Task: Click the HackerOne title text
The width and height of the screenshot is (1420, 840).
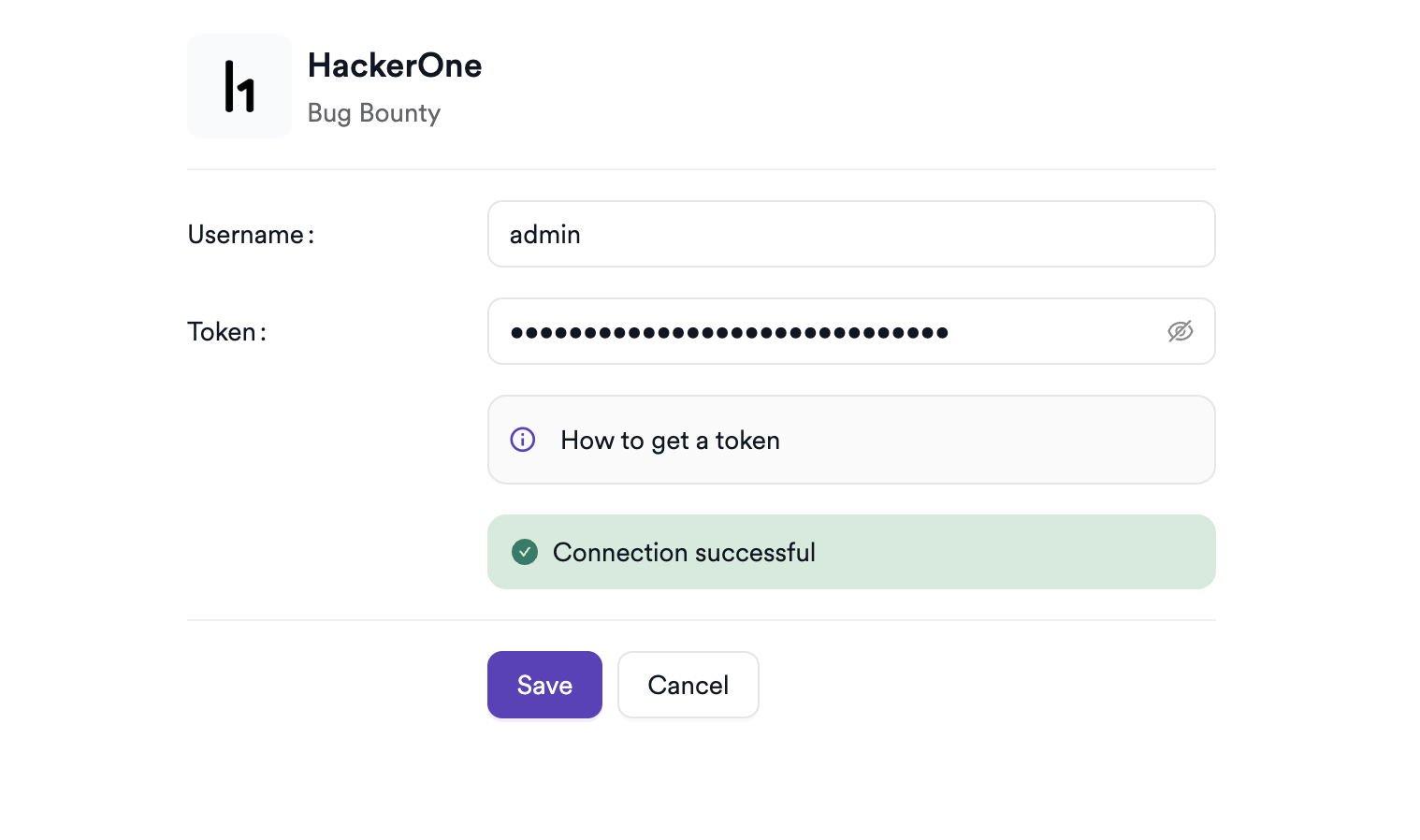Action: click(x=394, y=65)
